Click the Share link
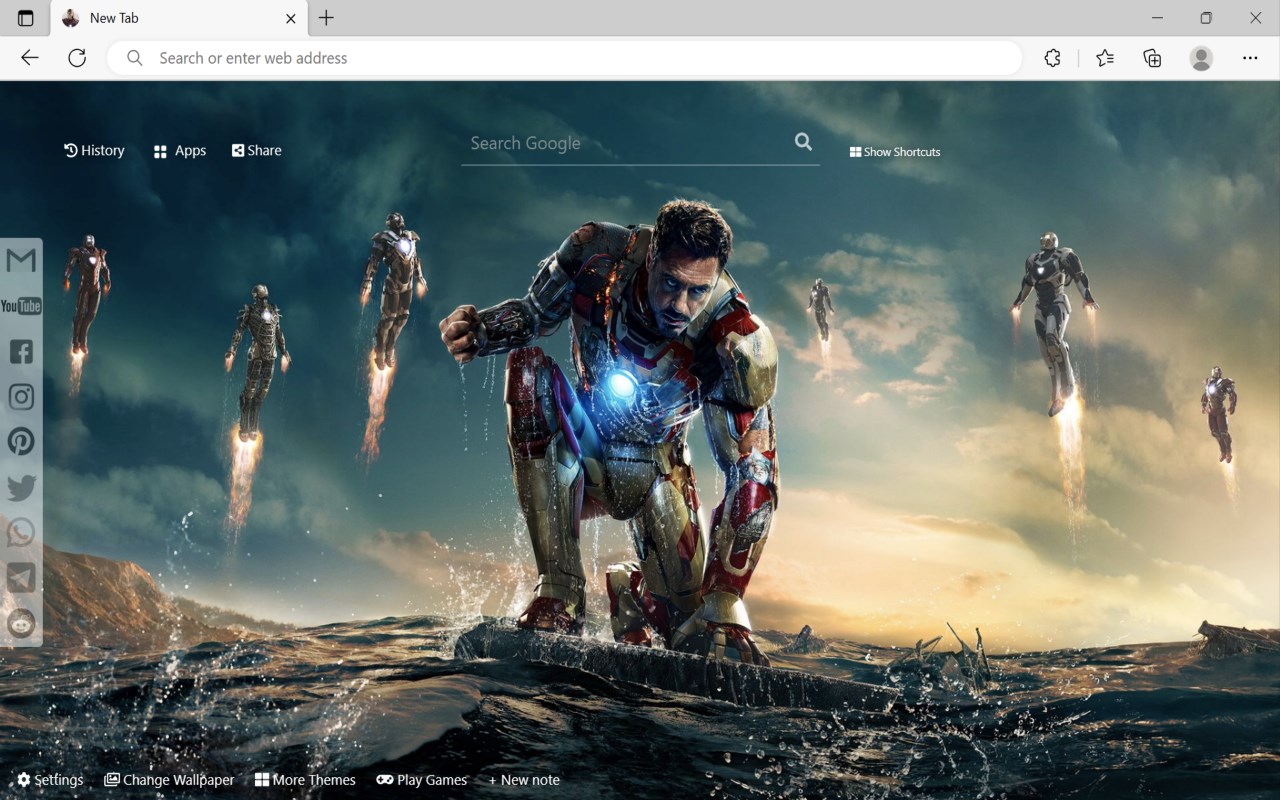The width and height of the screenshot is (1280, 800). point(257,150)
